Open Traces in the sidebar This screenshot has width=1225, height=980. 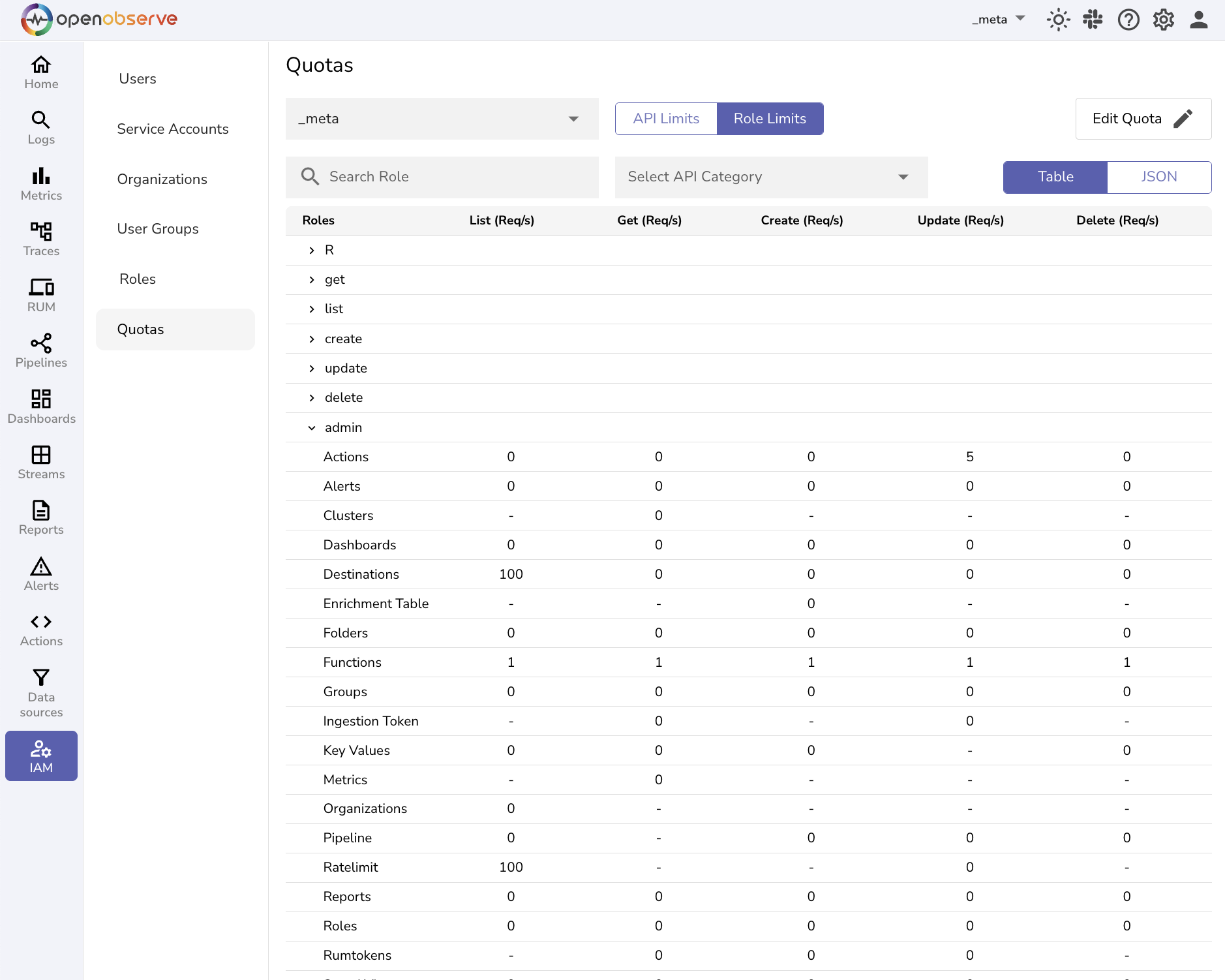pos(41,239)
